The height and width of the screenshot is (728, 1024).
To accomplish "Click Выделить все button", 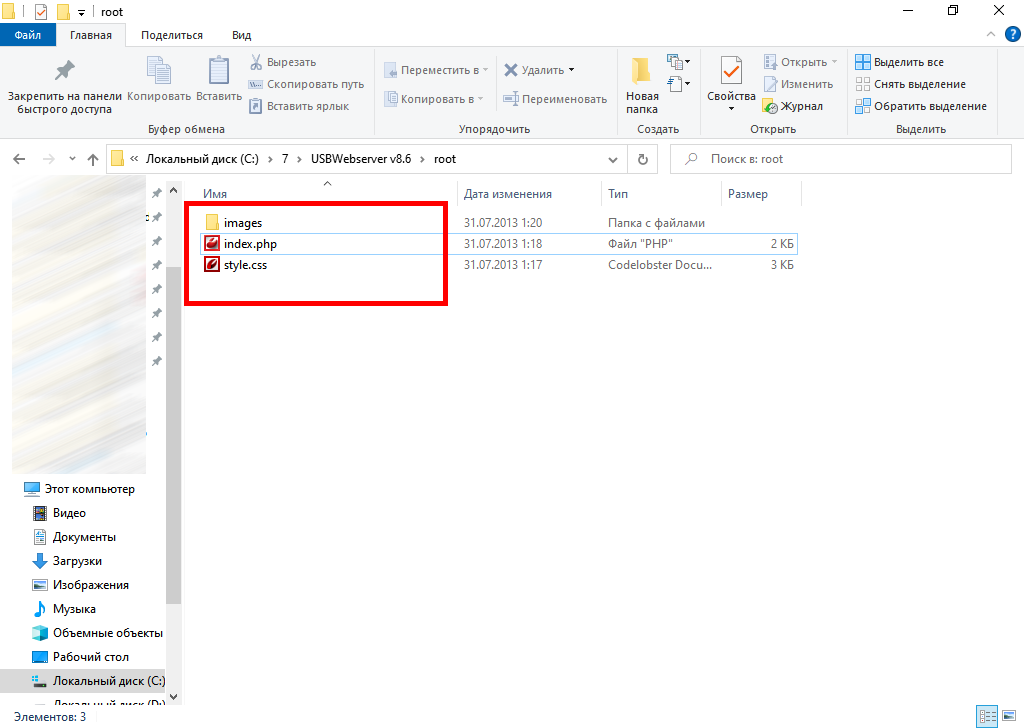I will (899, 62).
